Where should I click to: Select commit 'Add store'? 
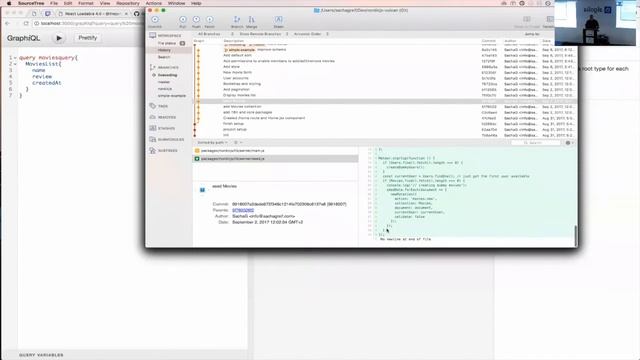[x=385, y=67]
